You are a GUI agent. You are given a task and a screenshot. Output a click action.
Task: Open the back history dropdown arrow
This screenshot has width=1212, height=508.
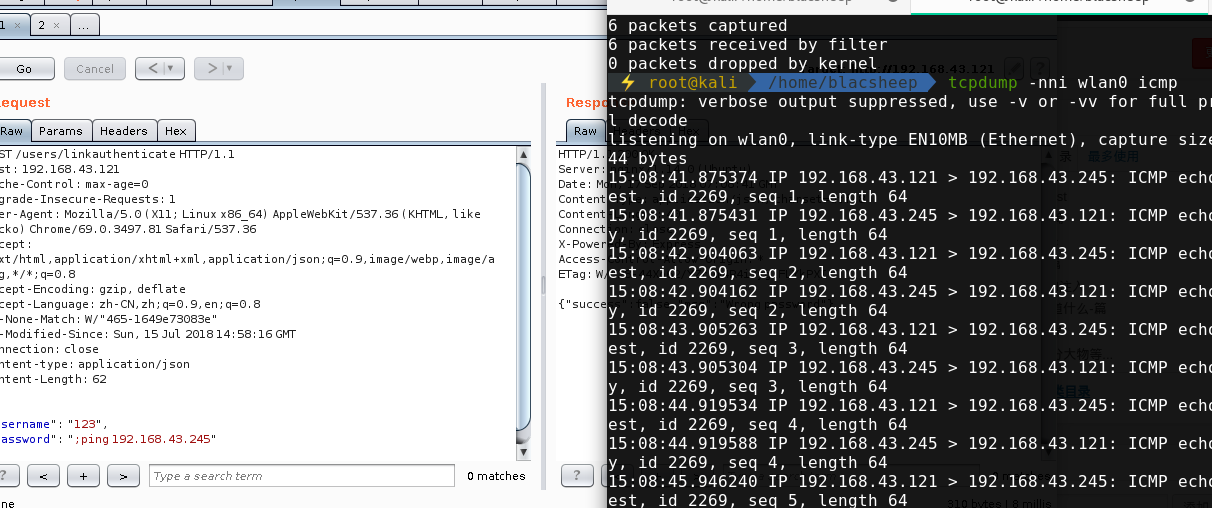[x=171, y=69]
